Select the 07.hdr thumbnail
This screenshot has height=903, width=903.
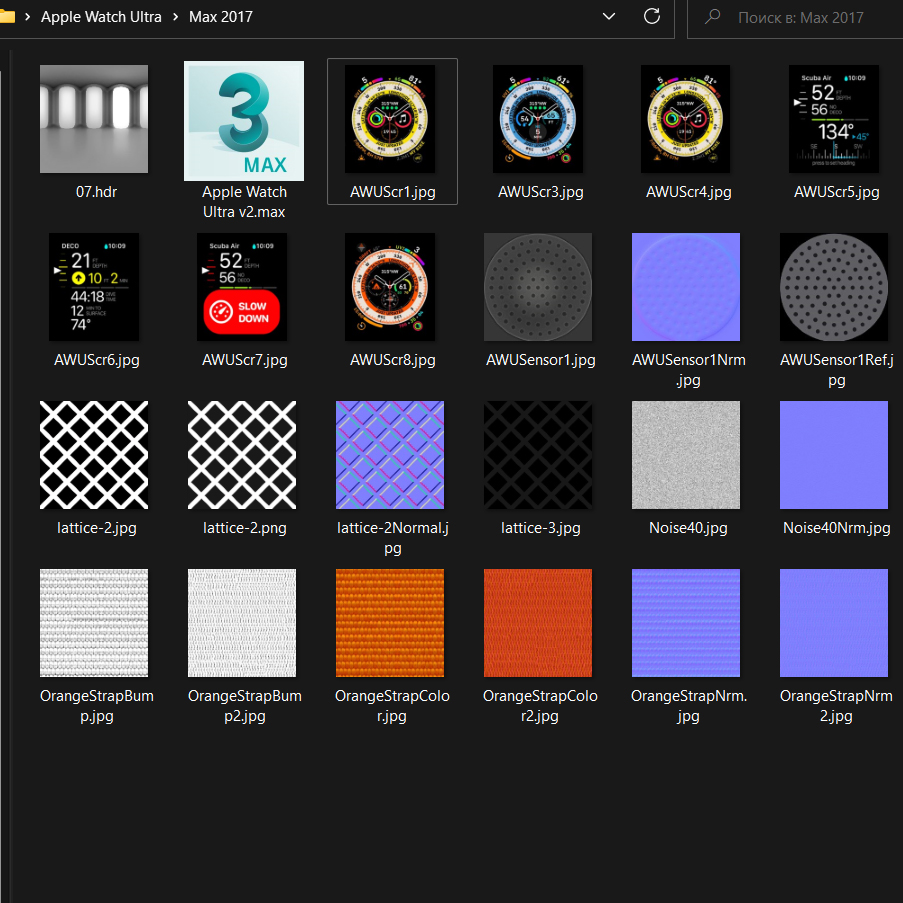pyautogui.click(x=94, y=119)
